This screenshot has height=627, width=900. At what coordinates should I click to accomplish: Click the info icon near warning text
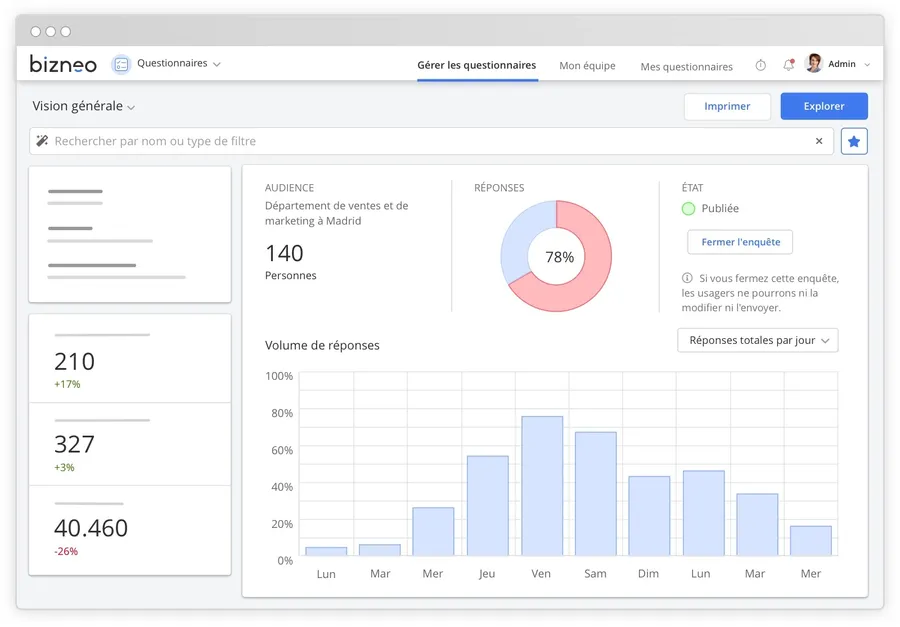click(x=687, y=278)
